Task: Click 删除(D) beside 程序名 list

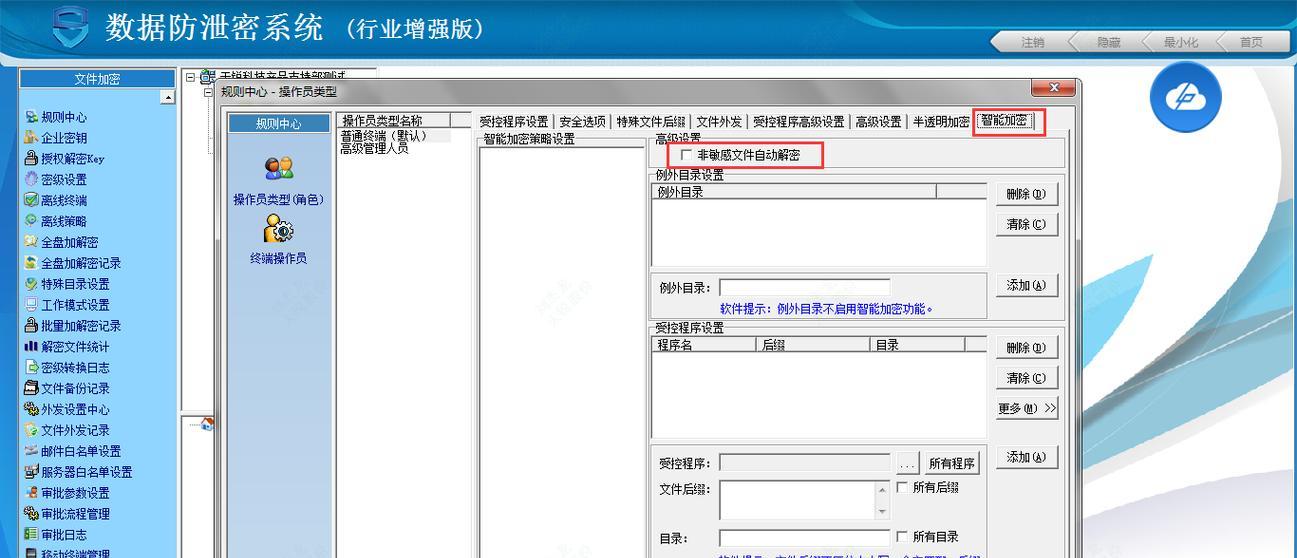Action: [1026, 348]
